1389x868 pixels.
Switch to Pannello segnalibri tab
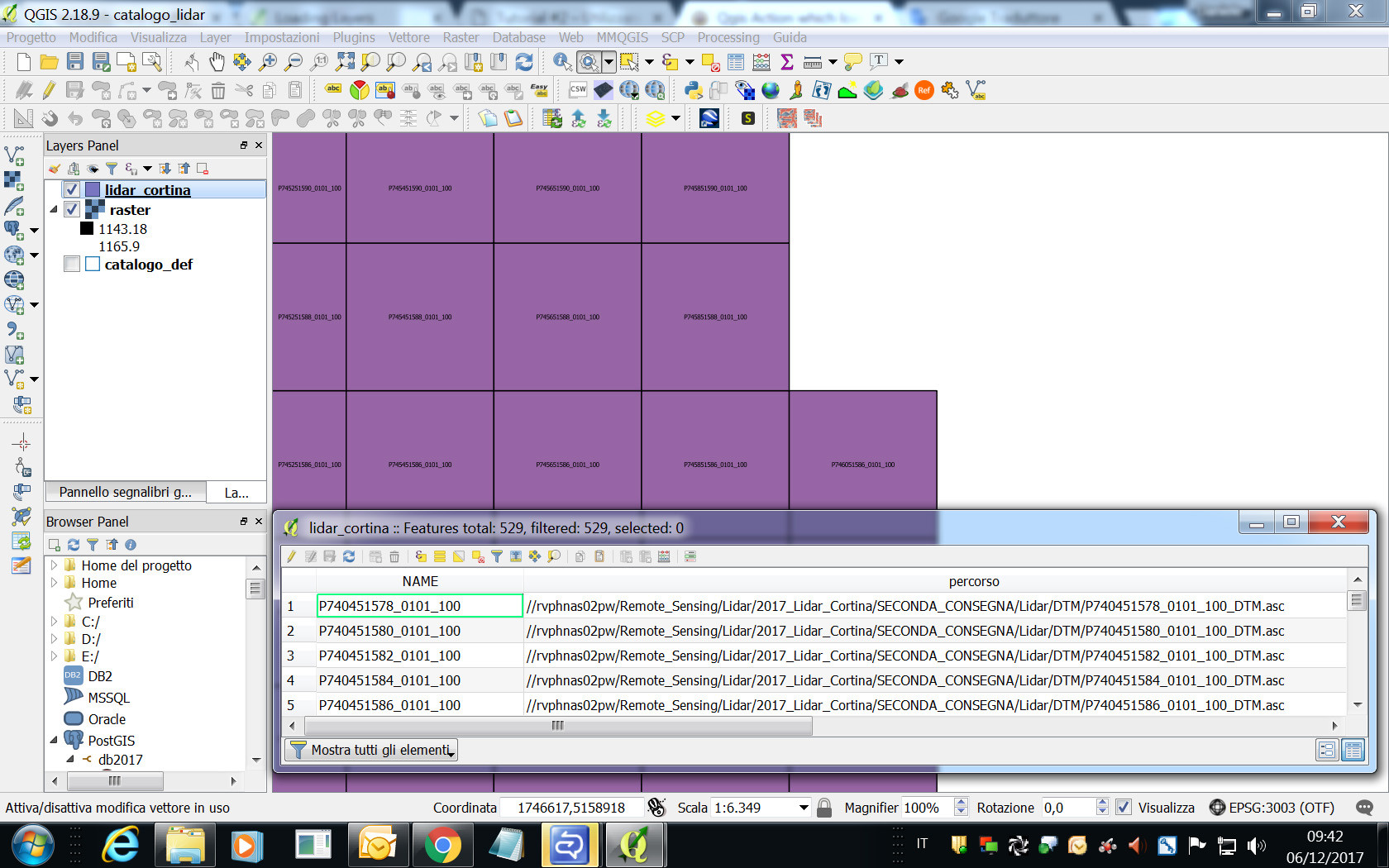[125, 492]
